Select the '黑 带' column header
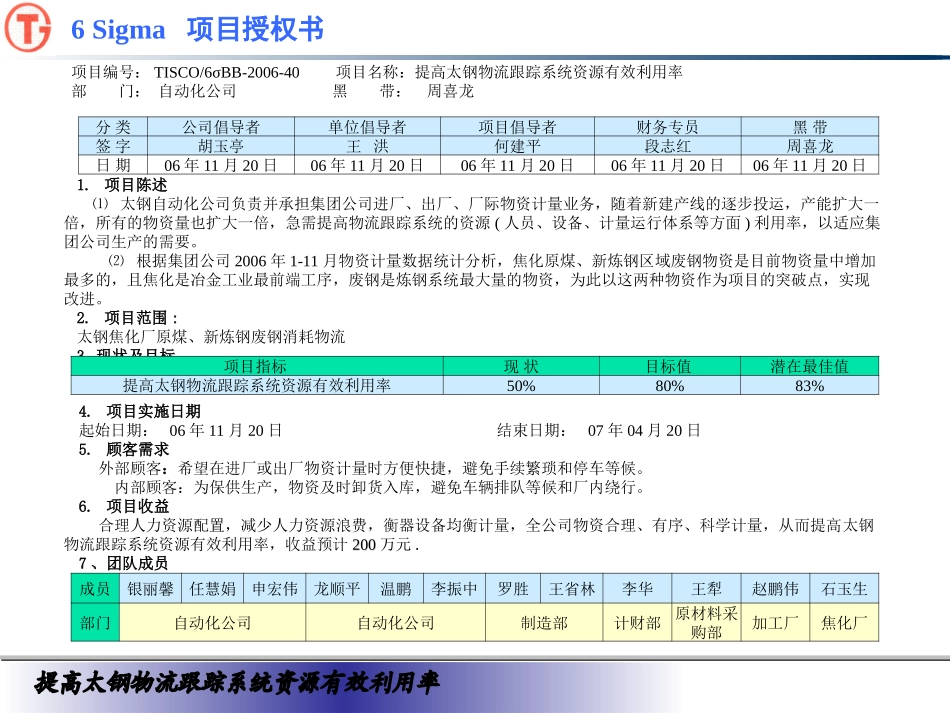 point(810,127)
